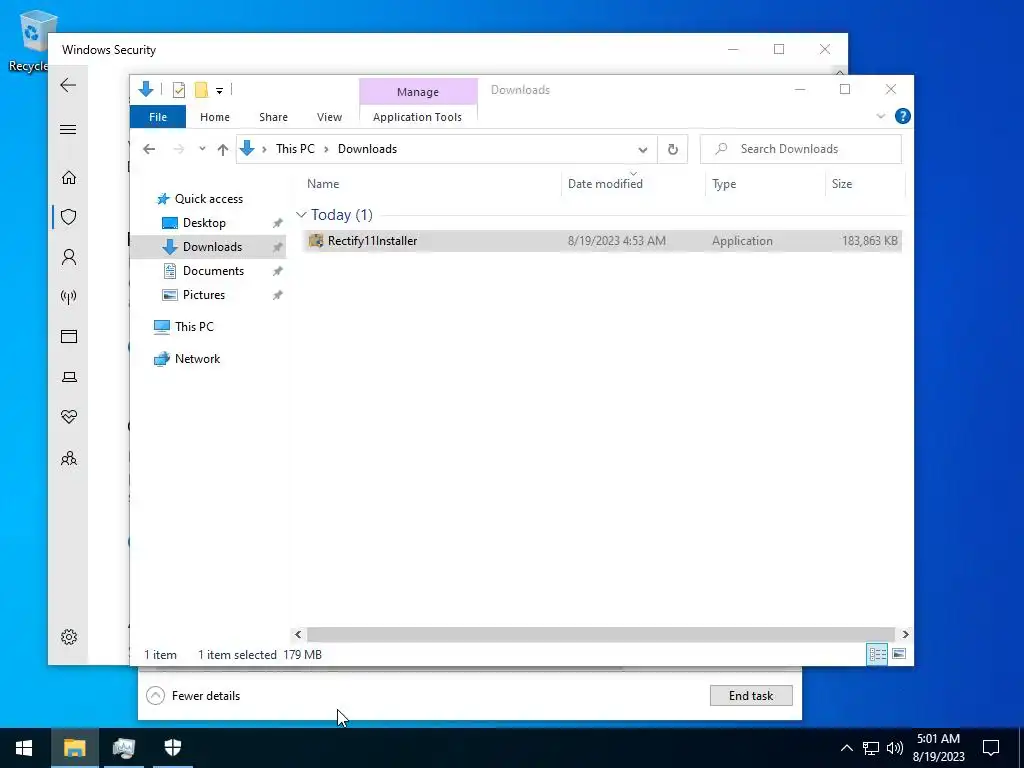Viewport: 1024px width, 768px height.
Task: Open Account protection person icon
Action: coord(69,257)
